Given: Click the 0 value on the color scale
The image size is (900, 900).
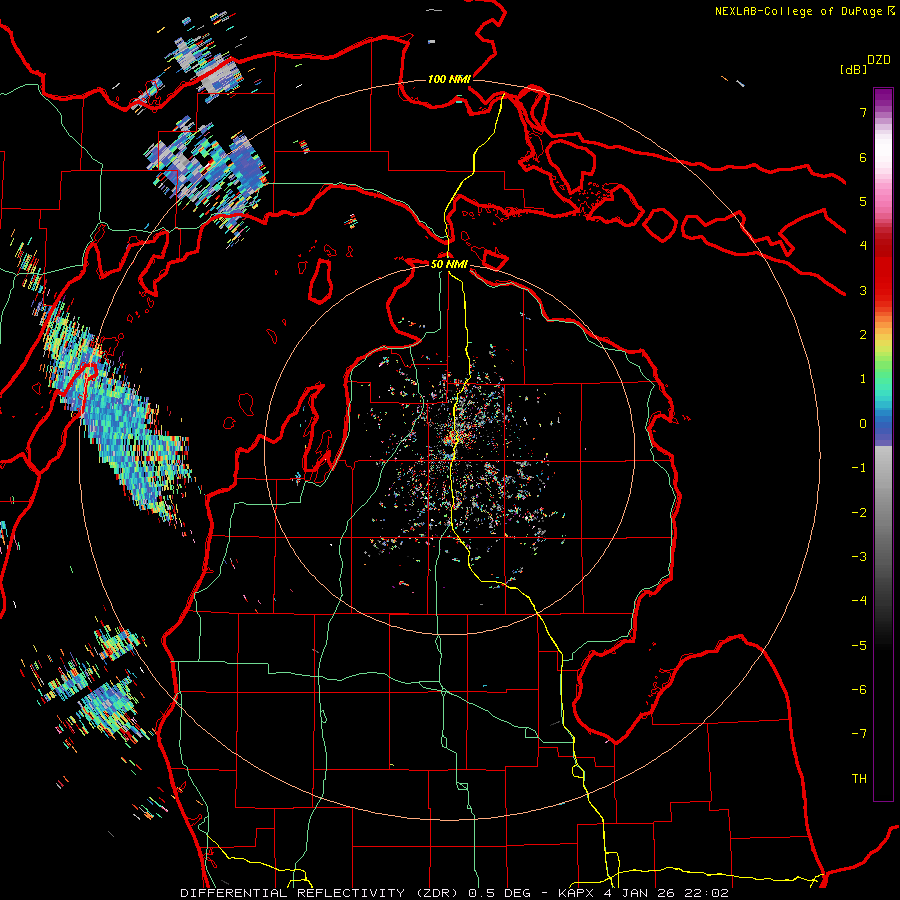Looking at the screenshot, I should coord(863,424).
